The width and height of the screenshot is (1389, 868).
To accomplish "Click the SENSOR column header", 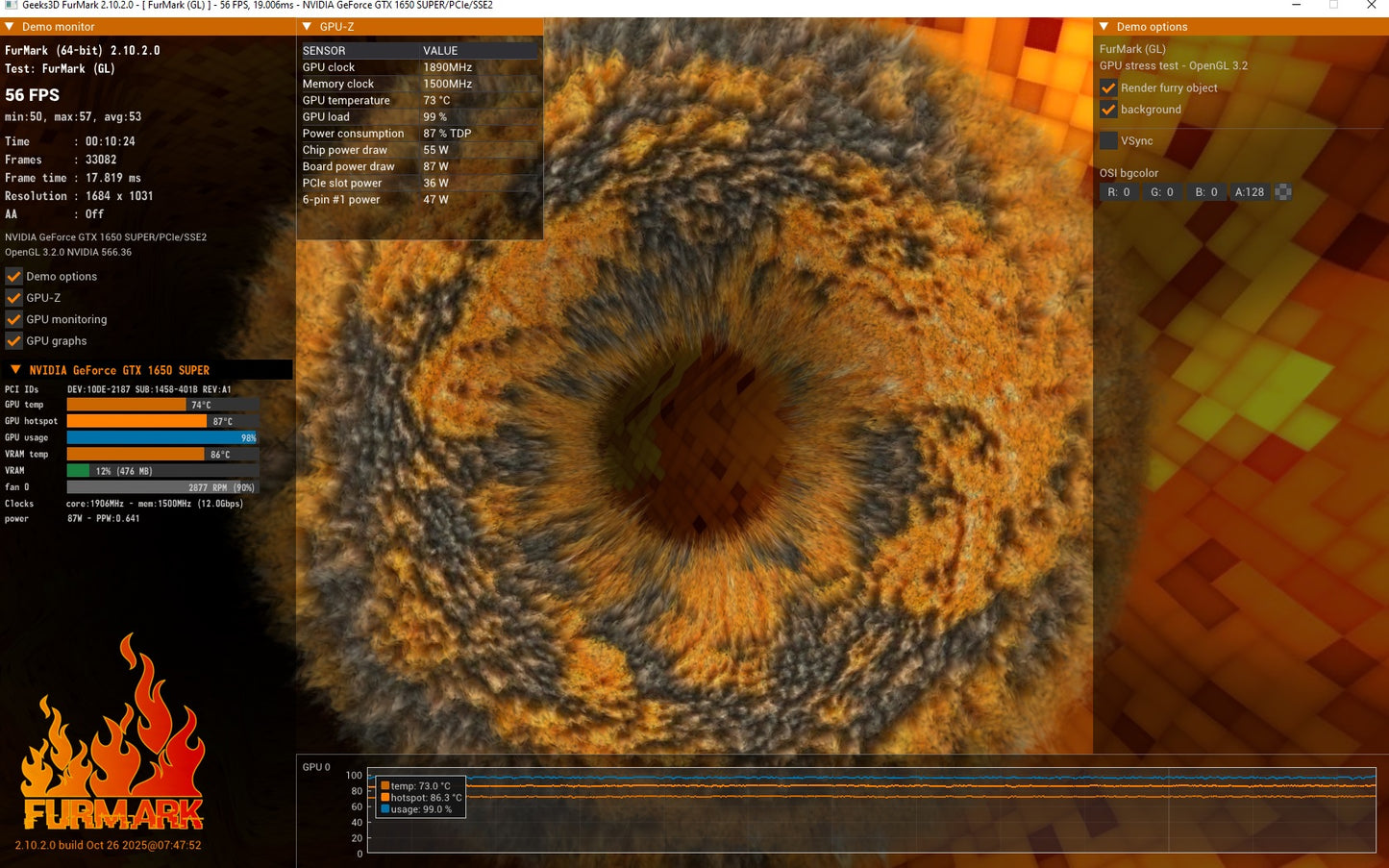I will tap(324, 51).
